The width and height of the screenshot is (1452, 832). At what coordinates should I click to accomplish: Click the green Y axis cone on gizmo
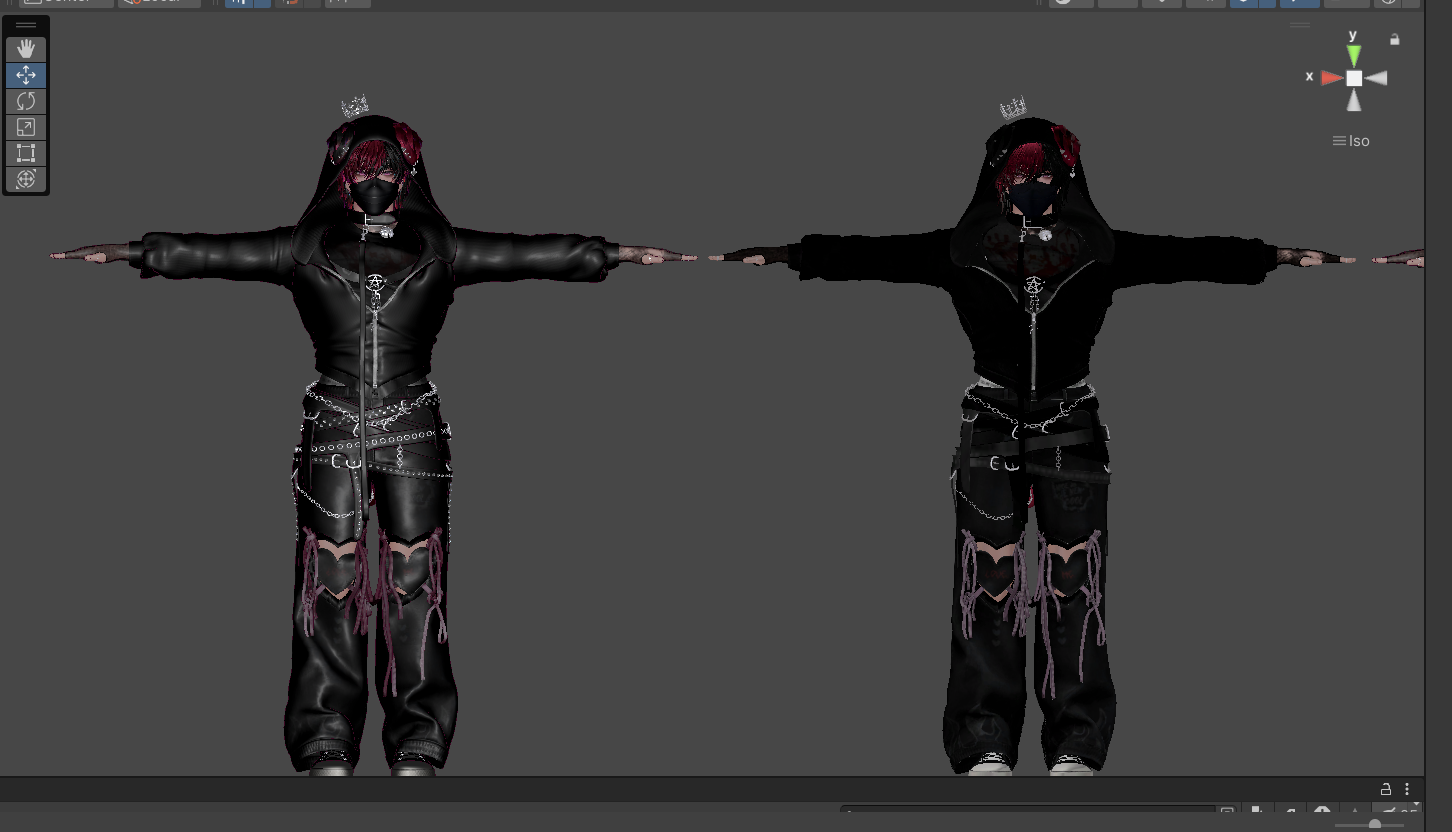[1354, 55]
